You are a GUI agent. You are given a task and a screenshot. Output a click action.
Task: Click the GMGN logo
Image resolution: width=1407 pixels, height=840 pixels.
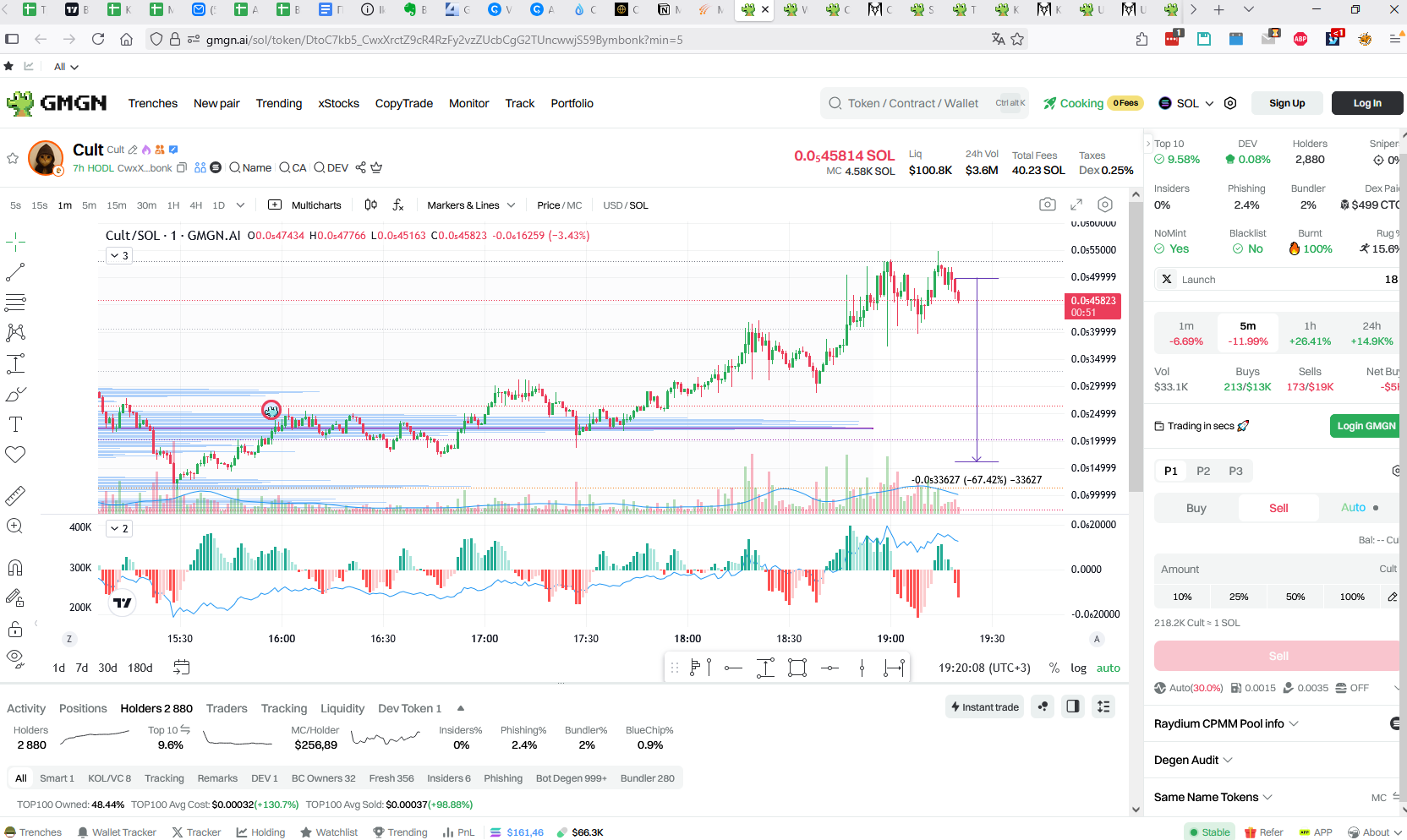tap(57, 103)
